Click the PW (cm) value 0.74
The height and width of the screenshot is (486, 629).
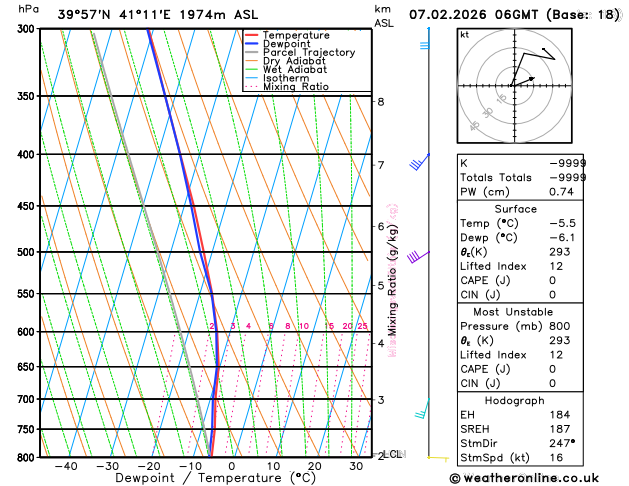[x=561, y=192]
